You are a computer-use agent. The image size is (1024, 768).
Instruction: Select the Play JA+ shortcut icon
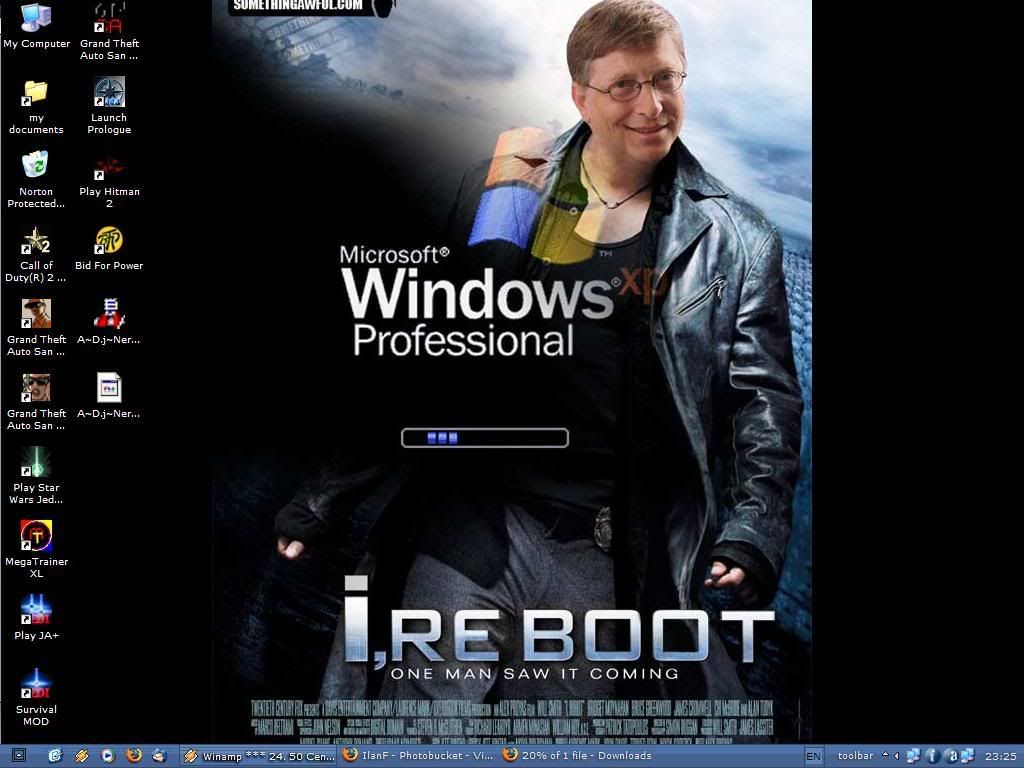(36, 618)
